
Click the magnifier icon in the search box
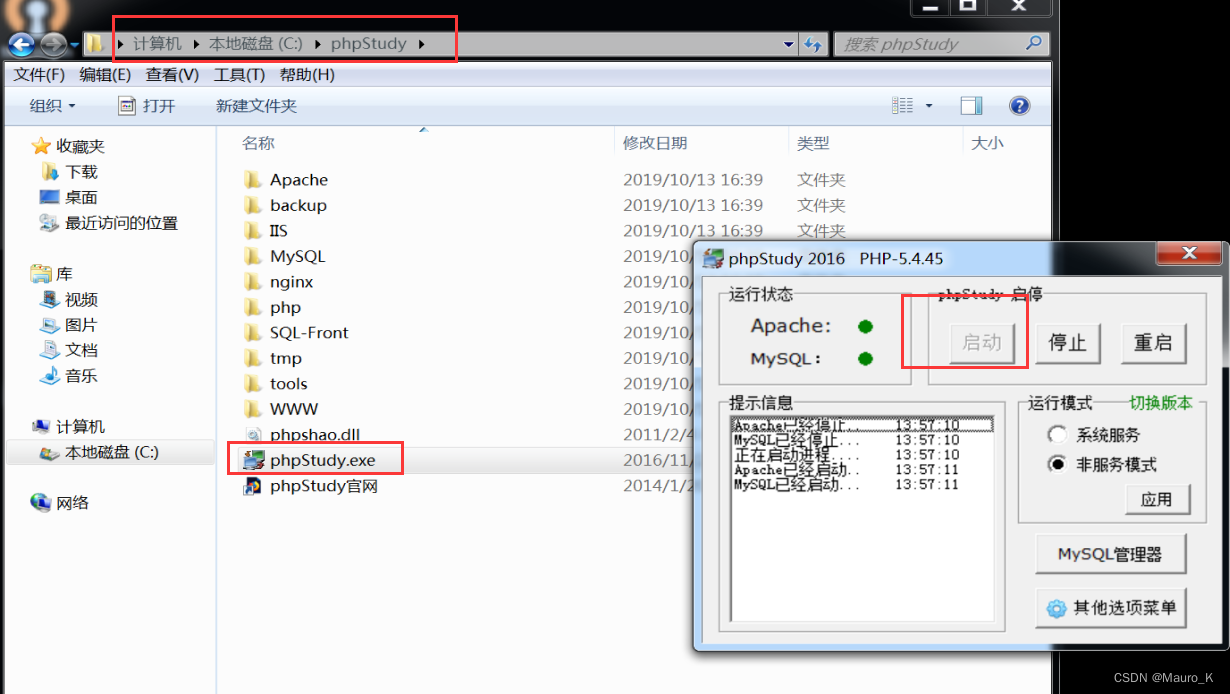coord(1034,43)
